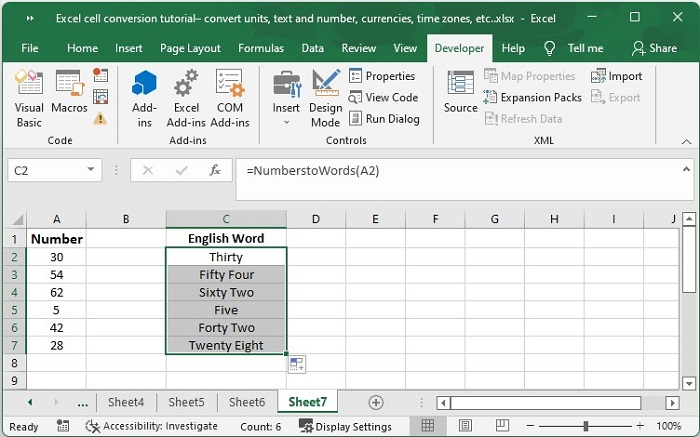Open Excel Add-ins manager
The height and width of the screenshot is (437, 700).
(186, 98)
